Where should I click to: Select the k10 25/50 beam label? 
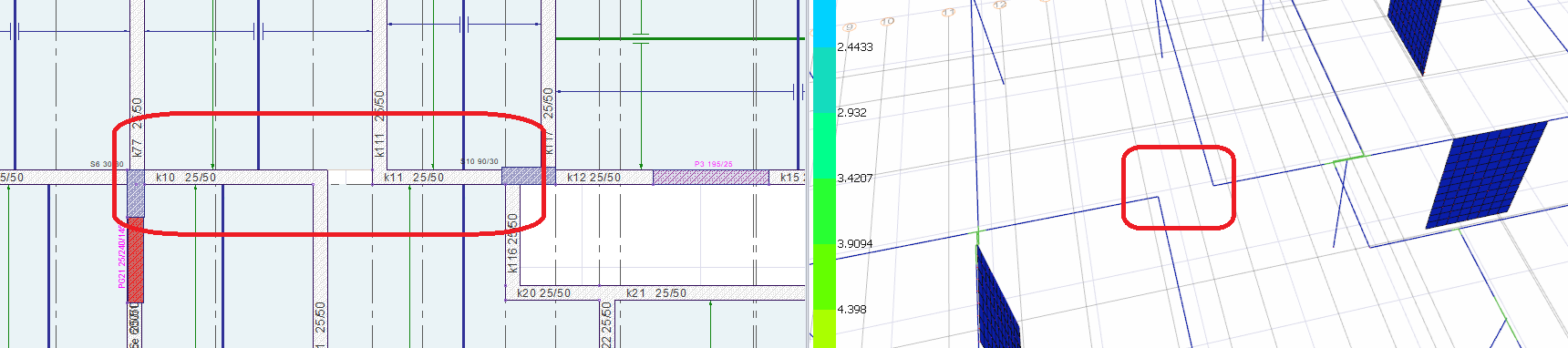pos(186,178)
